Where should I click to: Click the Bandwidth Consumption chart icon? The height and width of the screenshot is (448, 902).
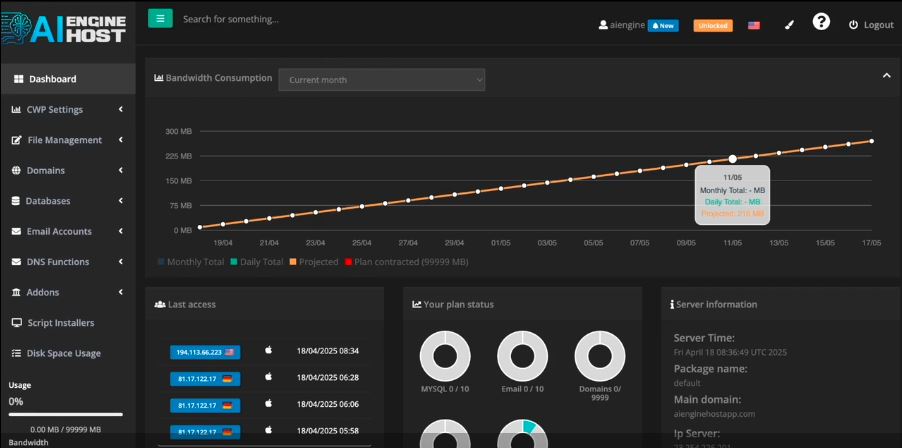pos(159,78)
